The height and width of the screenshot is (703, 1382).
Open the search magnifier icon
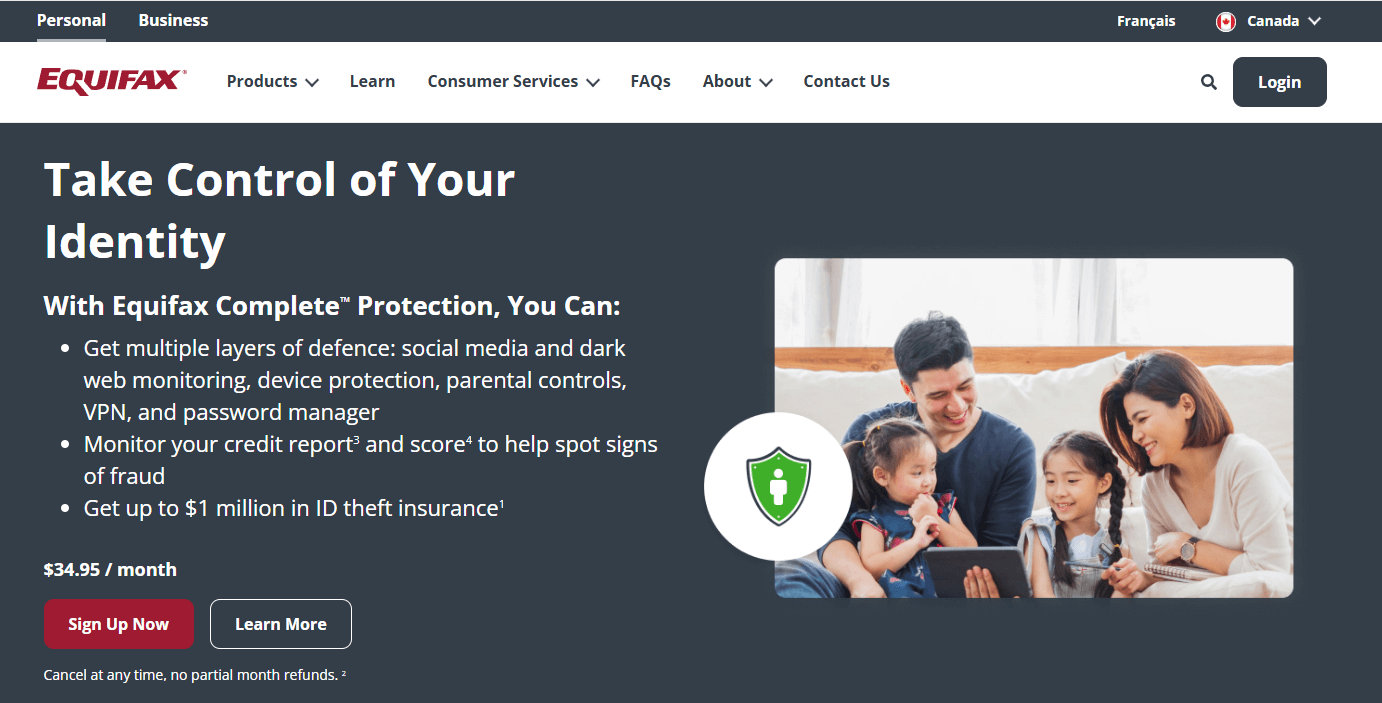coord(1209,82)
